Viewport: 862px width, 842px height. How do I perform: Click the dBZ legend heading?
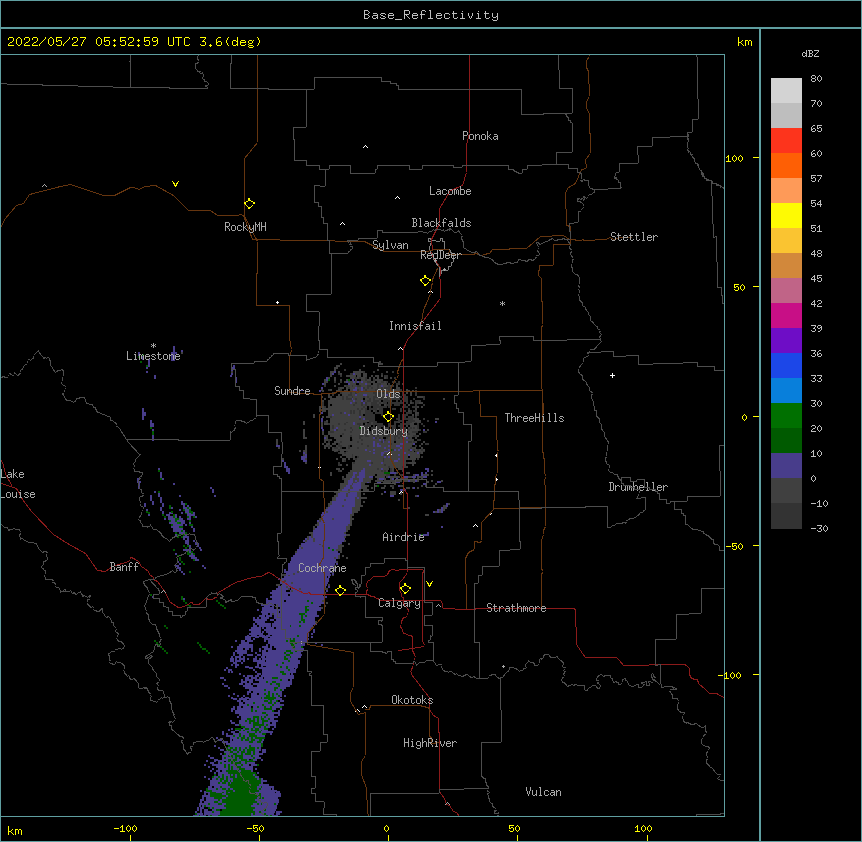coord(810,54)
